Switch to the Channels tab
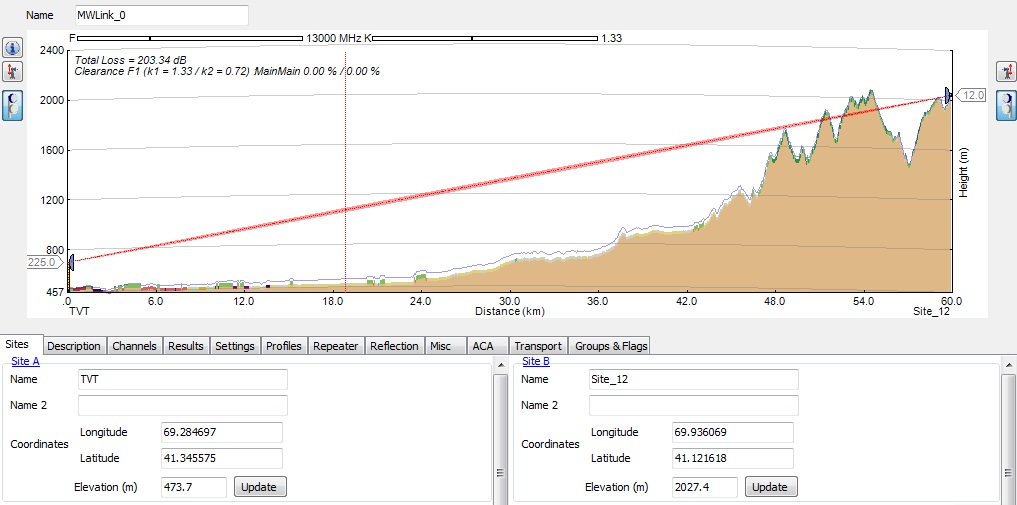The width and height of the screenshot is (1017, 505). (x=134, y=346)
